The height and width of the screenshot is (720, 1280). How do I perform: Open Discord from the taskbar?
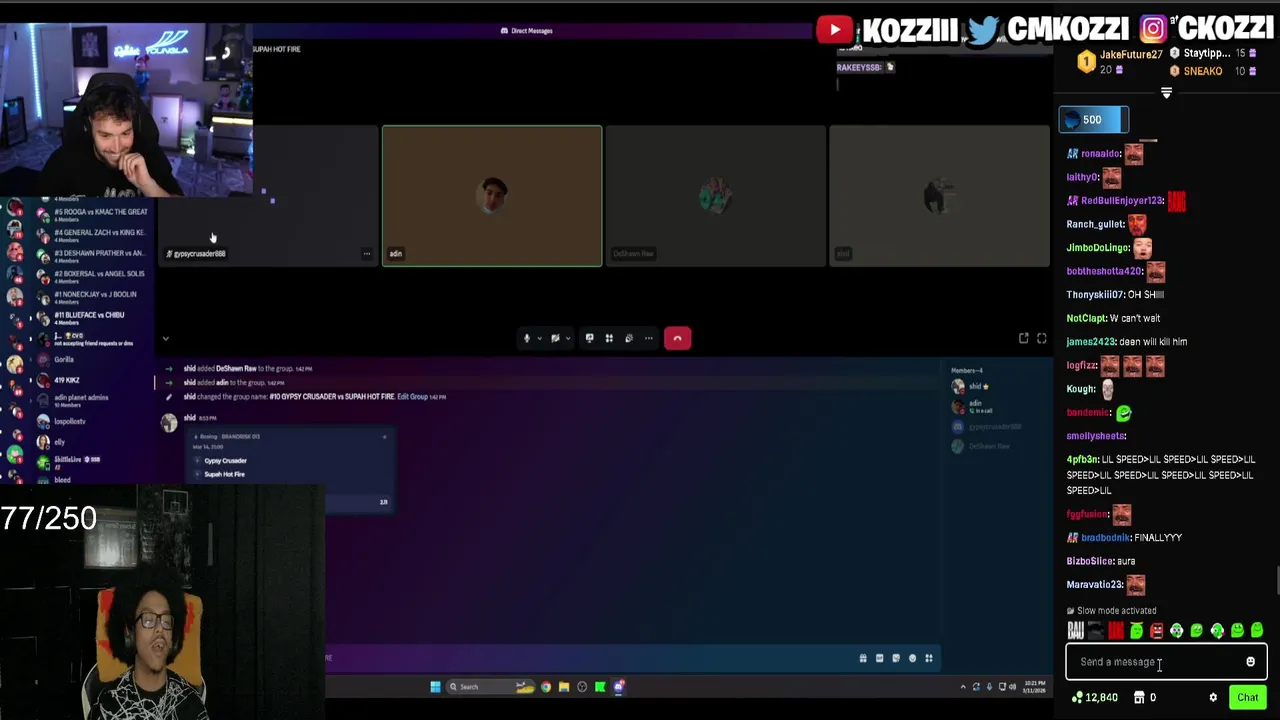click(x=619, y=687)
